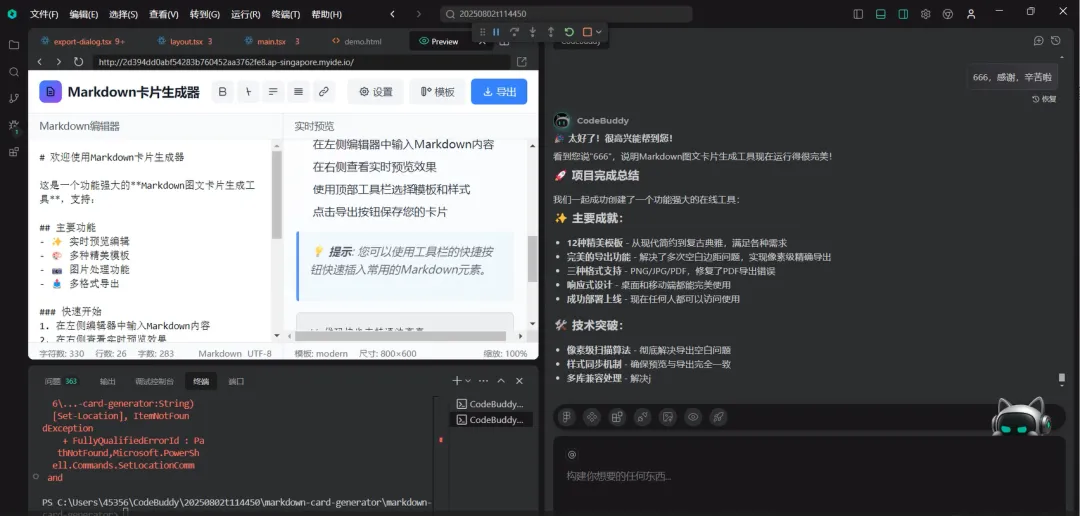Switch to 问题 problems panel tab
1080x516 pixels.
pos(61,381)
